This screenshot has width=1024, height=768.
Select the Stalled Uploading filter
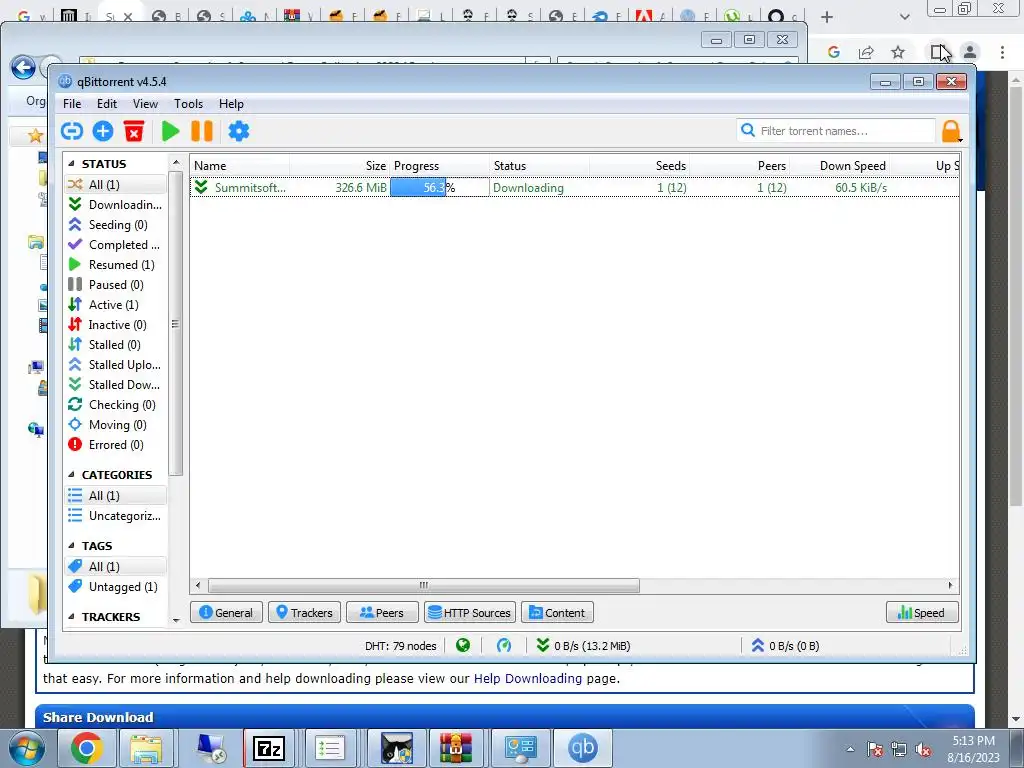[116, 365]
